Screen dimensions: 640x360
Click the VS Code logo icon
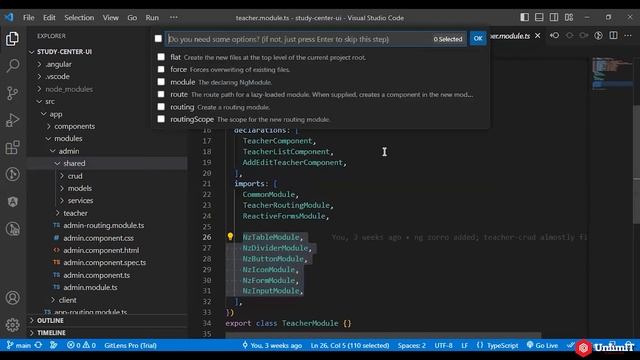coord(9,18)
